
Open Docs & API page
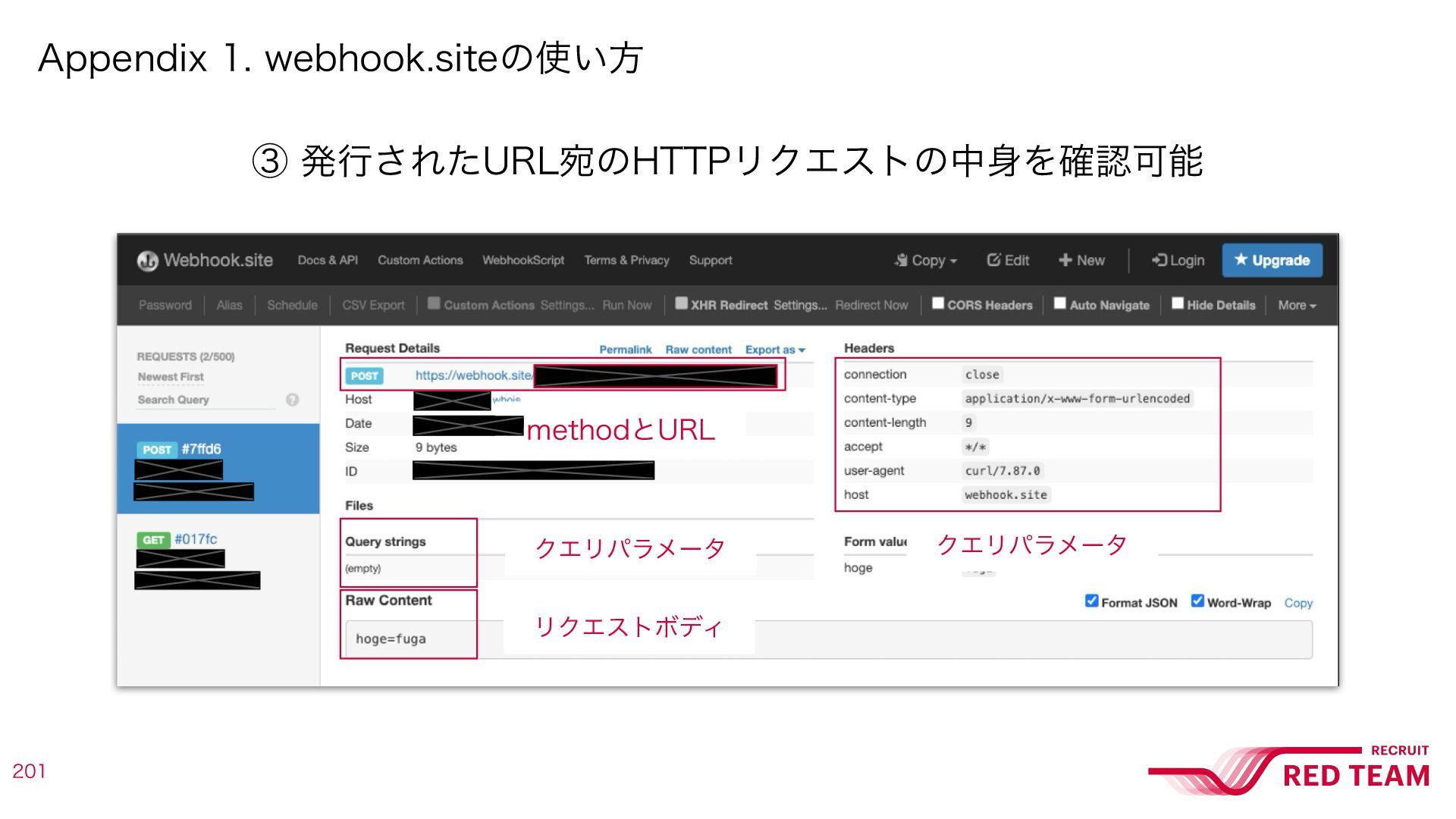(x=328, y=260)
